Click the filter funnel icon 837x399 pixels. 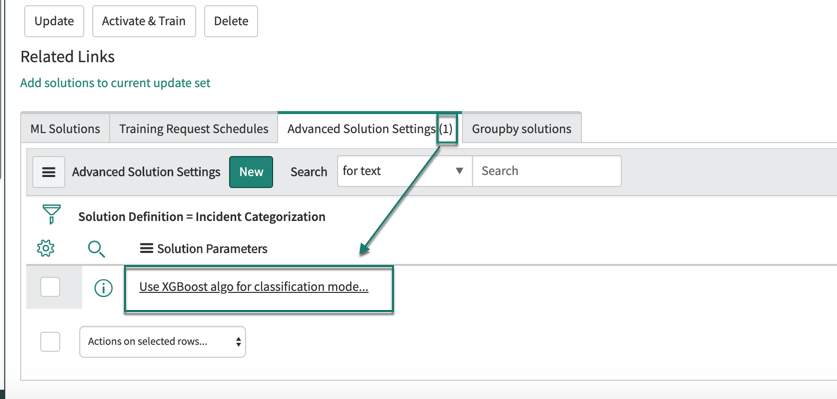[51, 214]
